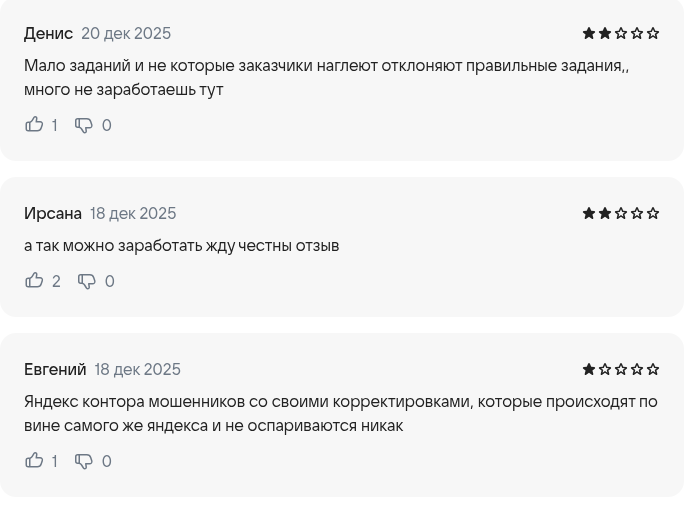Click the like count 2 on Ирсана's review
The height and width of the screenshot is (506, 688).
(x=56, y=281)
